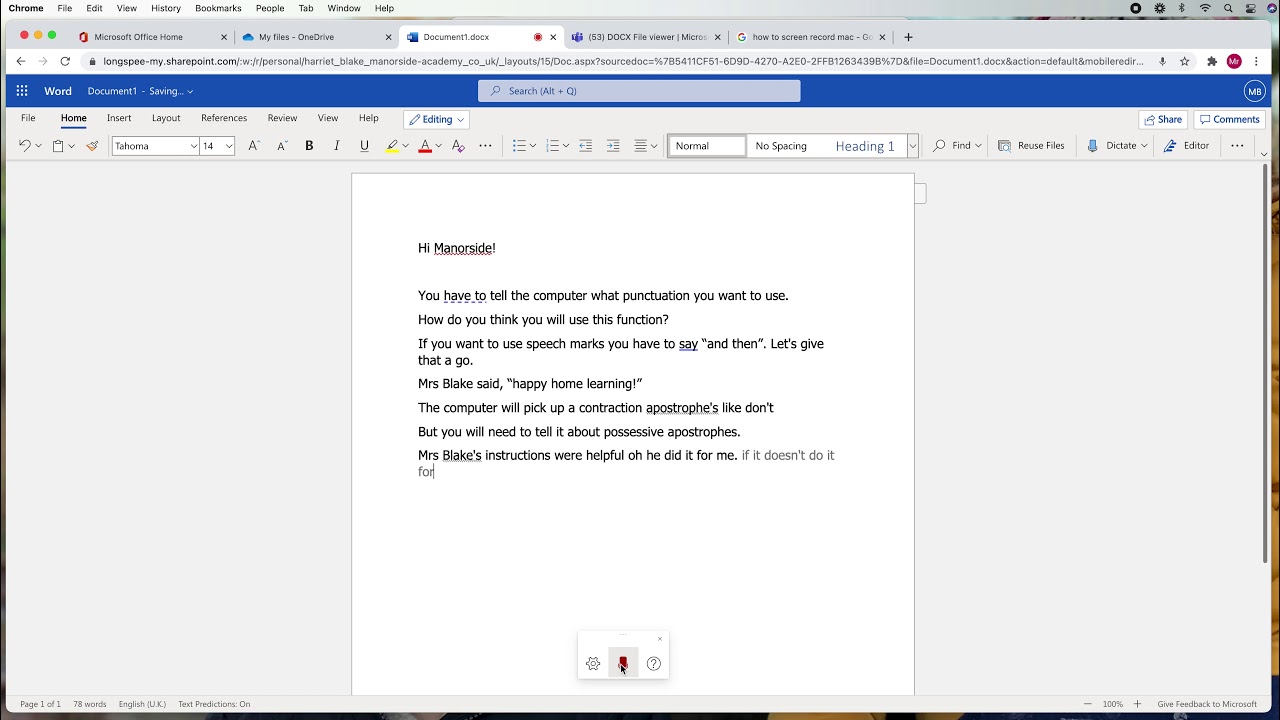Viewport: 1280px width, 720px height.
Task: Bookmark this page with the star
Action: [1185, 61]
